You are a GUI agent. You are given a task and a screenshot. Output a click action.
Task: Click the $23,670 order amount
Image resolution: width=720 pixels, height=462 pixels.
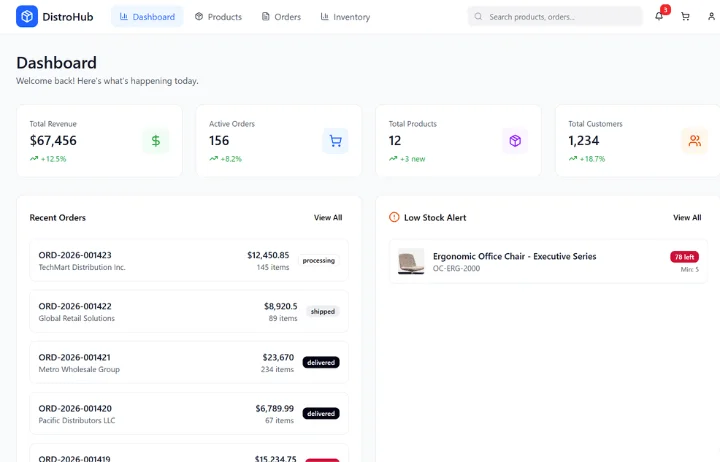pos(278,357)
